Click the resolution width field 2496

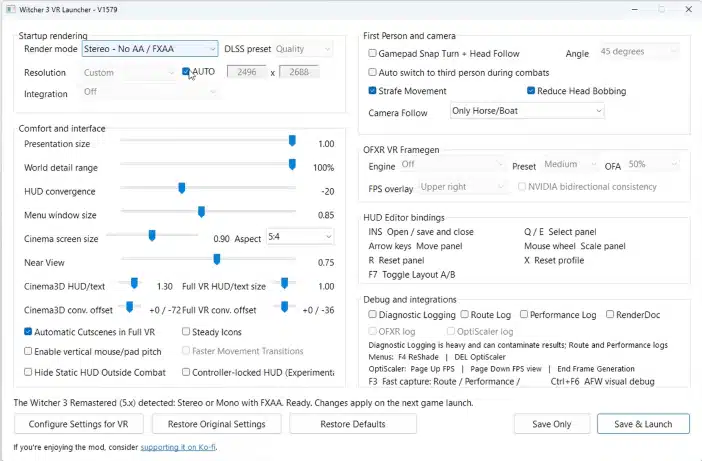tap(247, 72)
